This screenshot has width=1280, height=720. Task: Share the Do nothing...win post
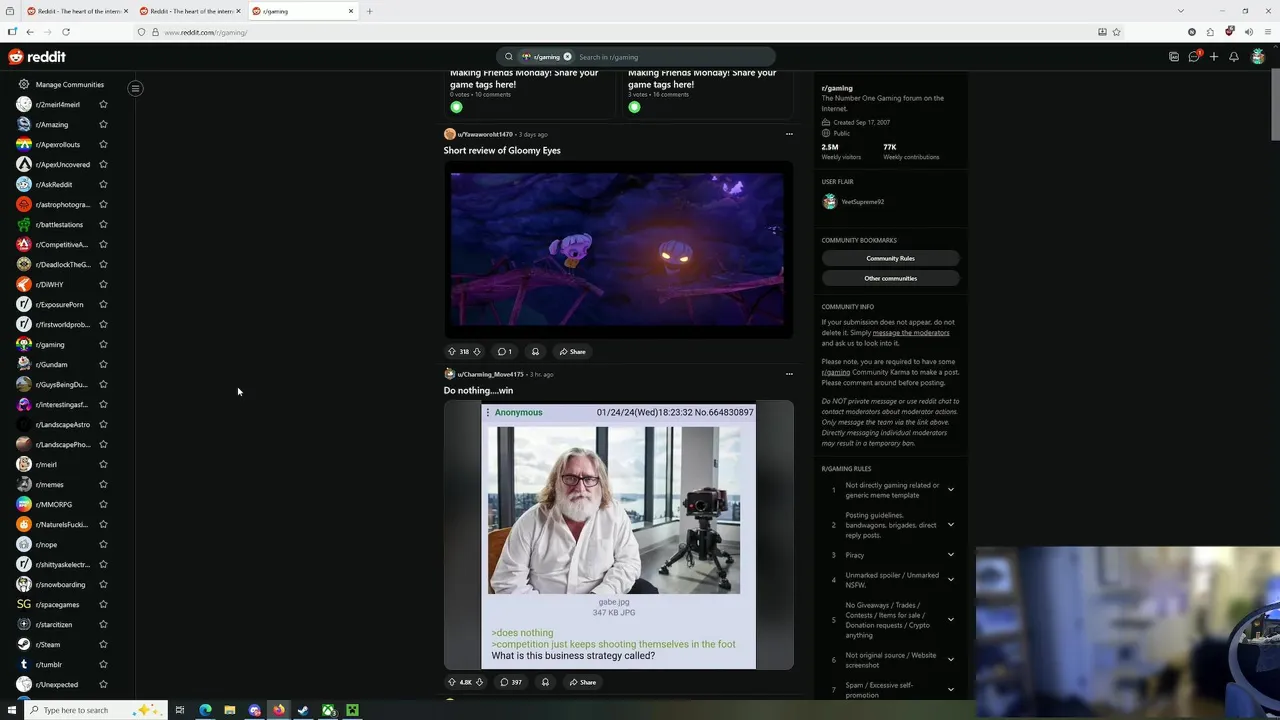click(583, 682)
